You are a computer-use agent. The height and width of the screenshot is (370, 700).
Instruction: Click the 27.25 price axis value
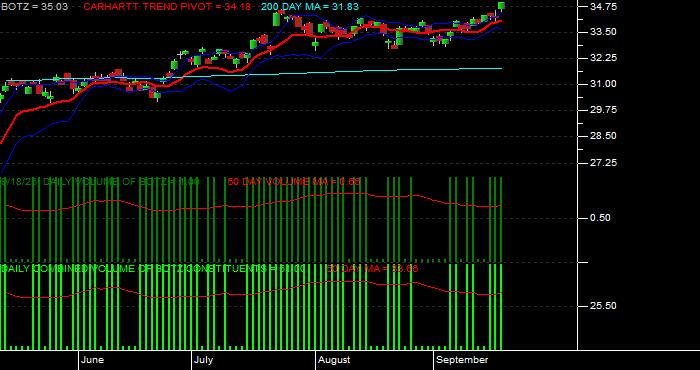[603, 163]
